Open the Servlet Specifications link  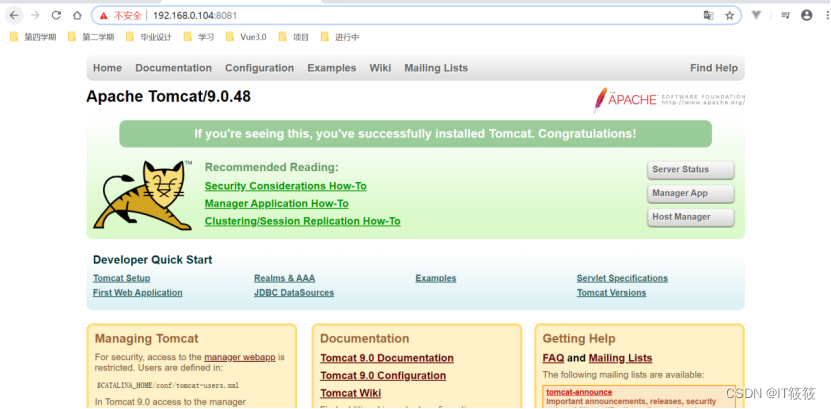[622, 278]
